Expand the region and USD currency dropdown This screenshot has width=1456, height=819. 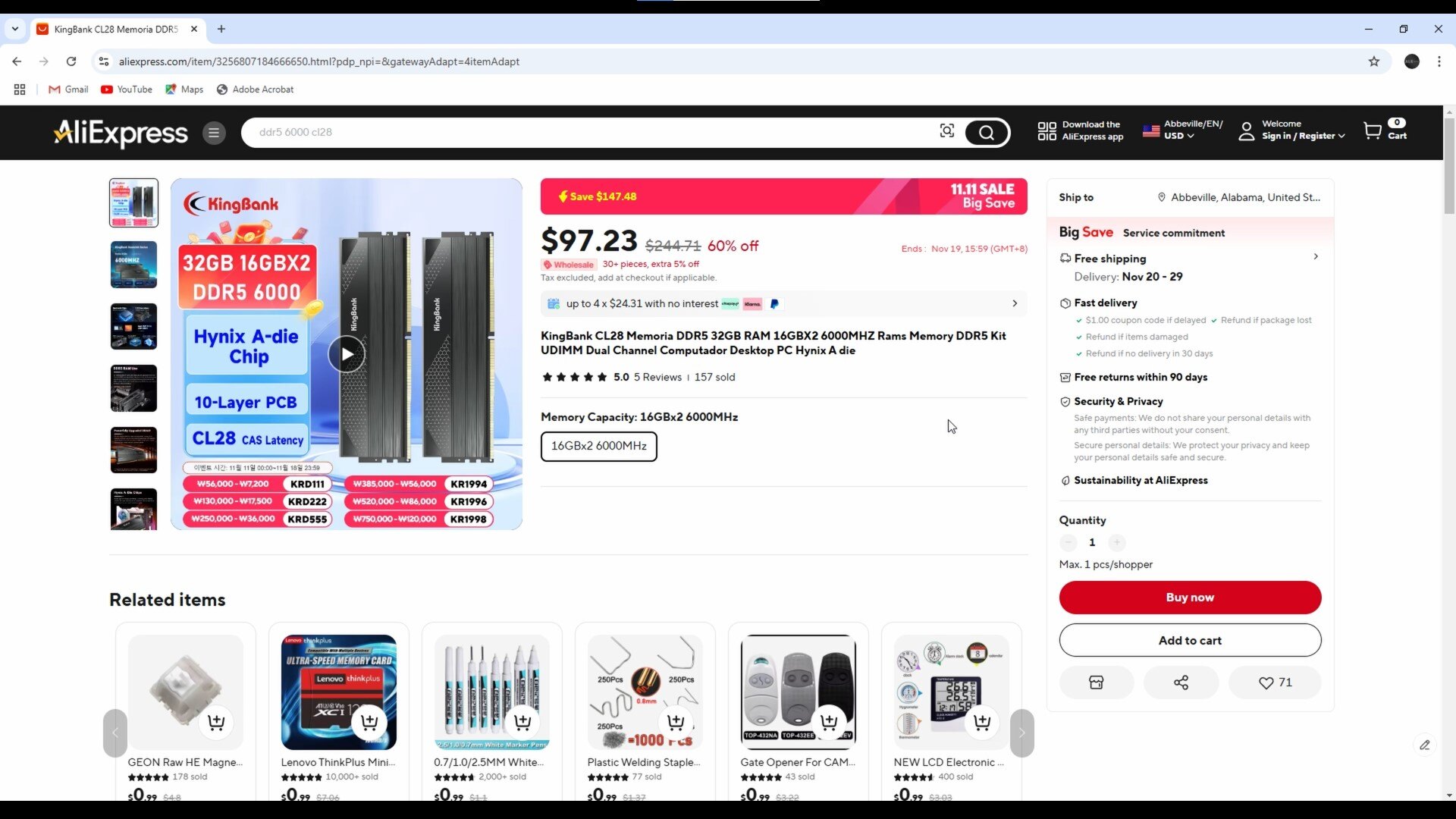pos(1182,130)
